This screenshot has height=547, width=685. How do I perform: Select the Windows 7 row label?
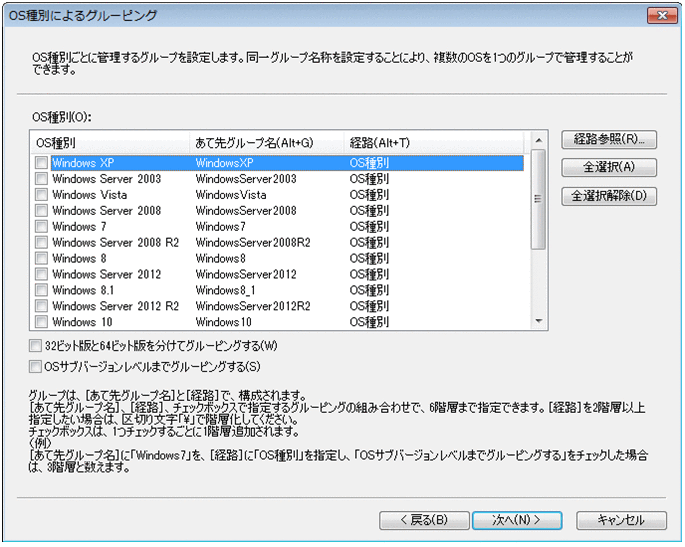79,226
